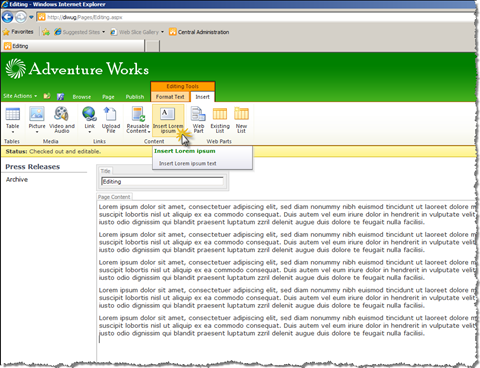
Task: Click the Editing Tools contextual header
Action: pos(183,86)
